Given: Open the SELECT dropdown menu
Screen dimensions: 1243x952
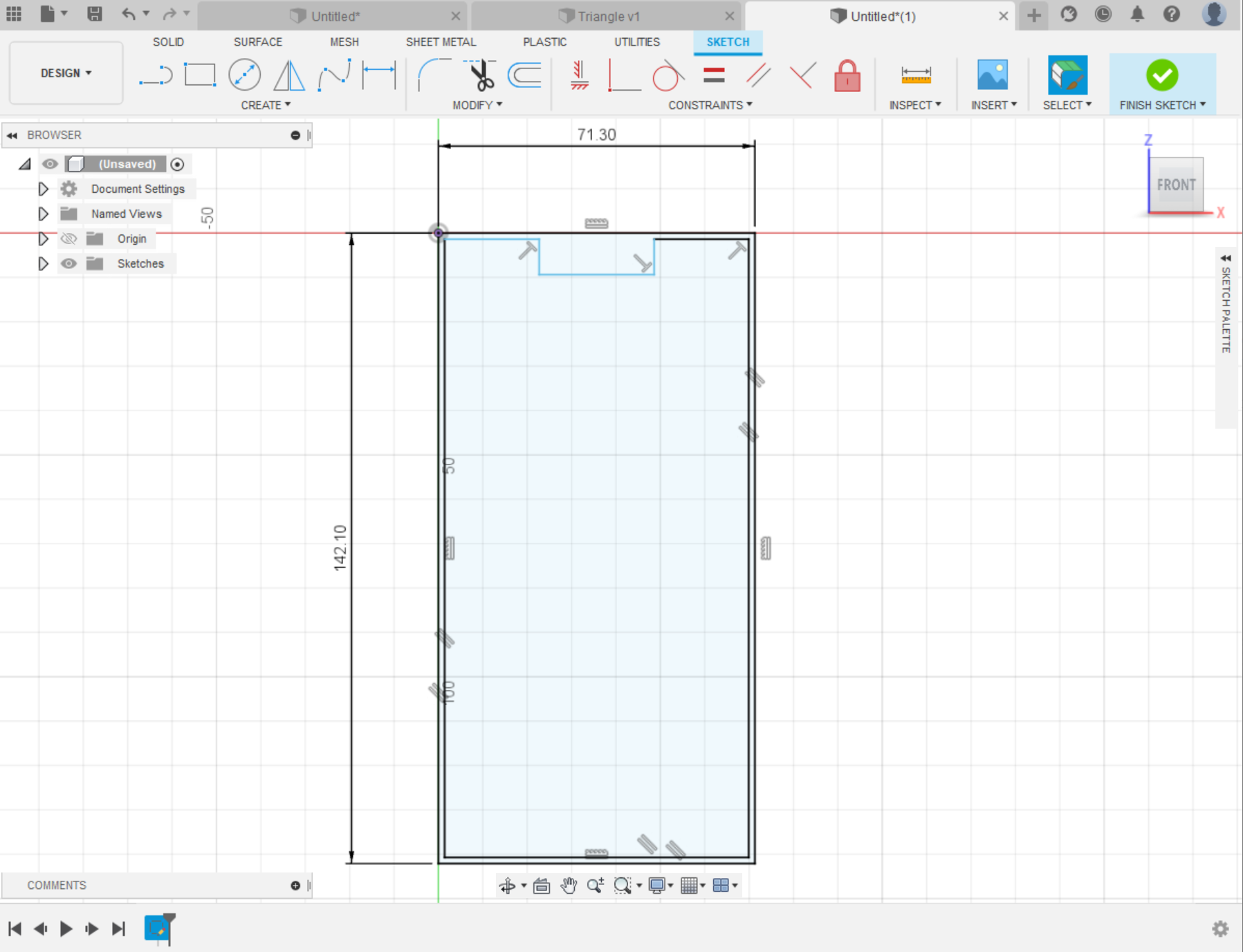Looking at the screenshot, I should pos(1067,105).
